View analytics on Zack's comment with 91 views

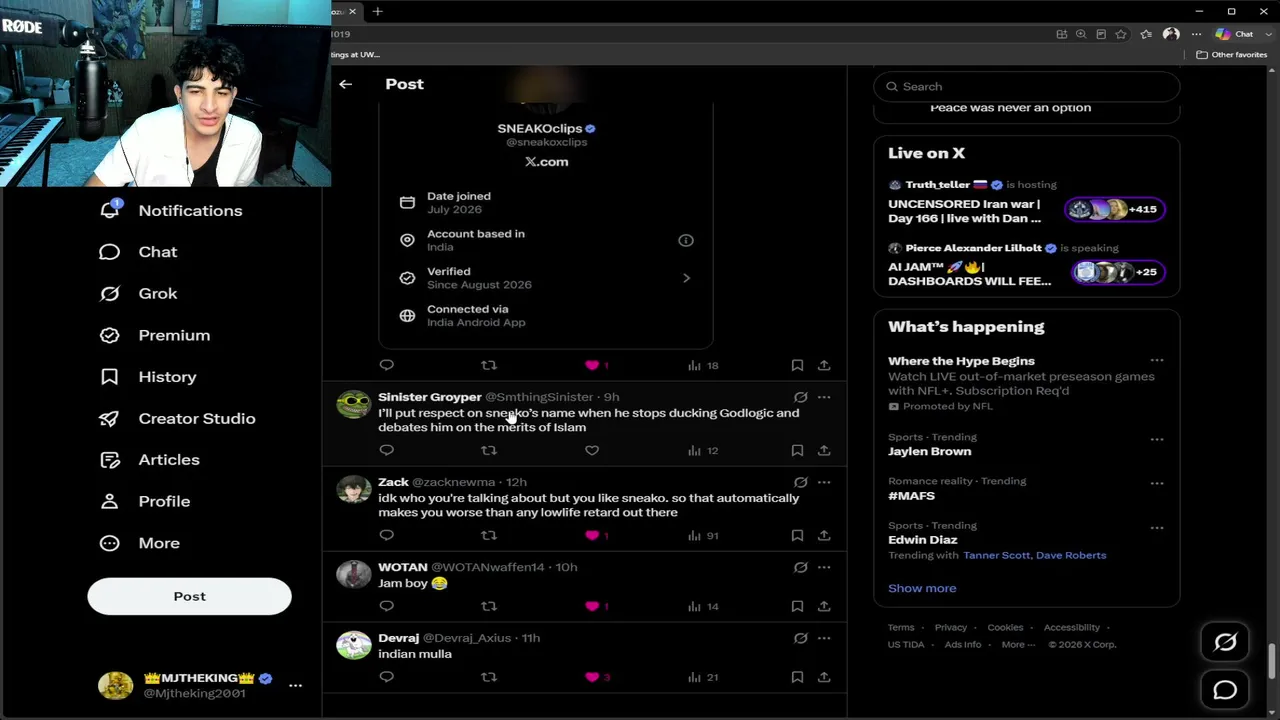point(703,535)
